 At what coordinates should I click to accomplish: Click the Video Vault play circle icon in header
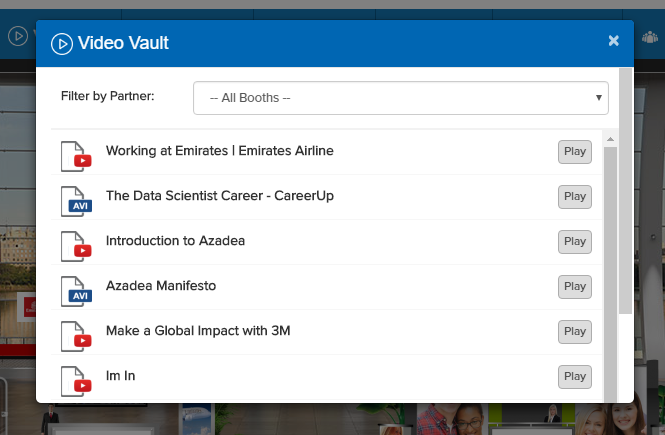(61, 43)
